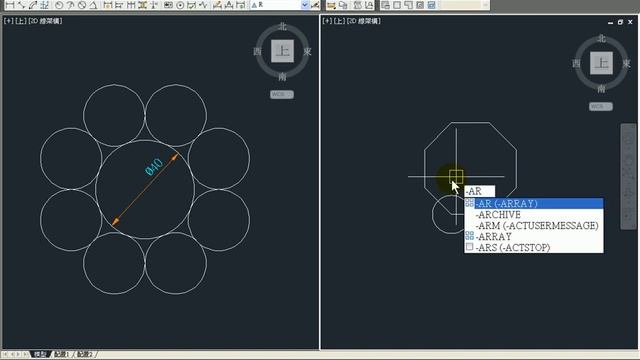This screenshot has height=360, width=640.
Task: Click 南 on right viewport ViewCube
Action: pyautogui.click(x=601, y=88)
